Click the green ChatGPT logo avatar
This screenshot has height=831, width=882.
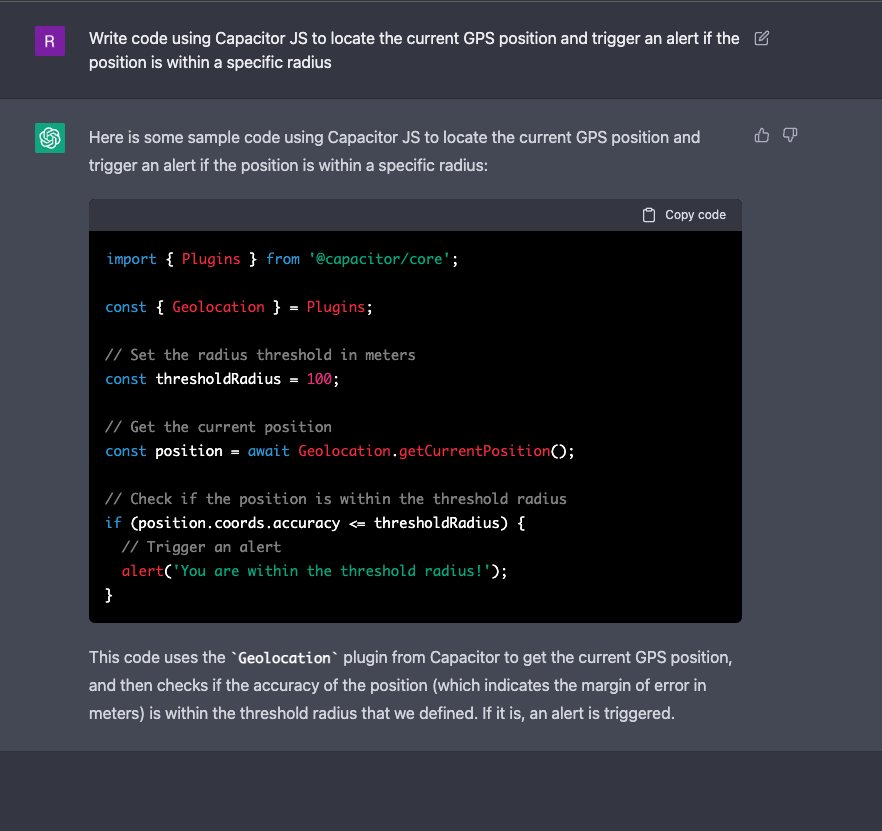[x=50, y=138]
